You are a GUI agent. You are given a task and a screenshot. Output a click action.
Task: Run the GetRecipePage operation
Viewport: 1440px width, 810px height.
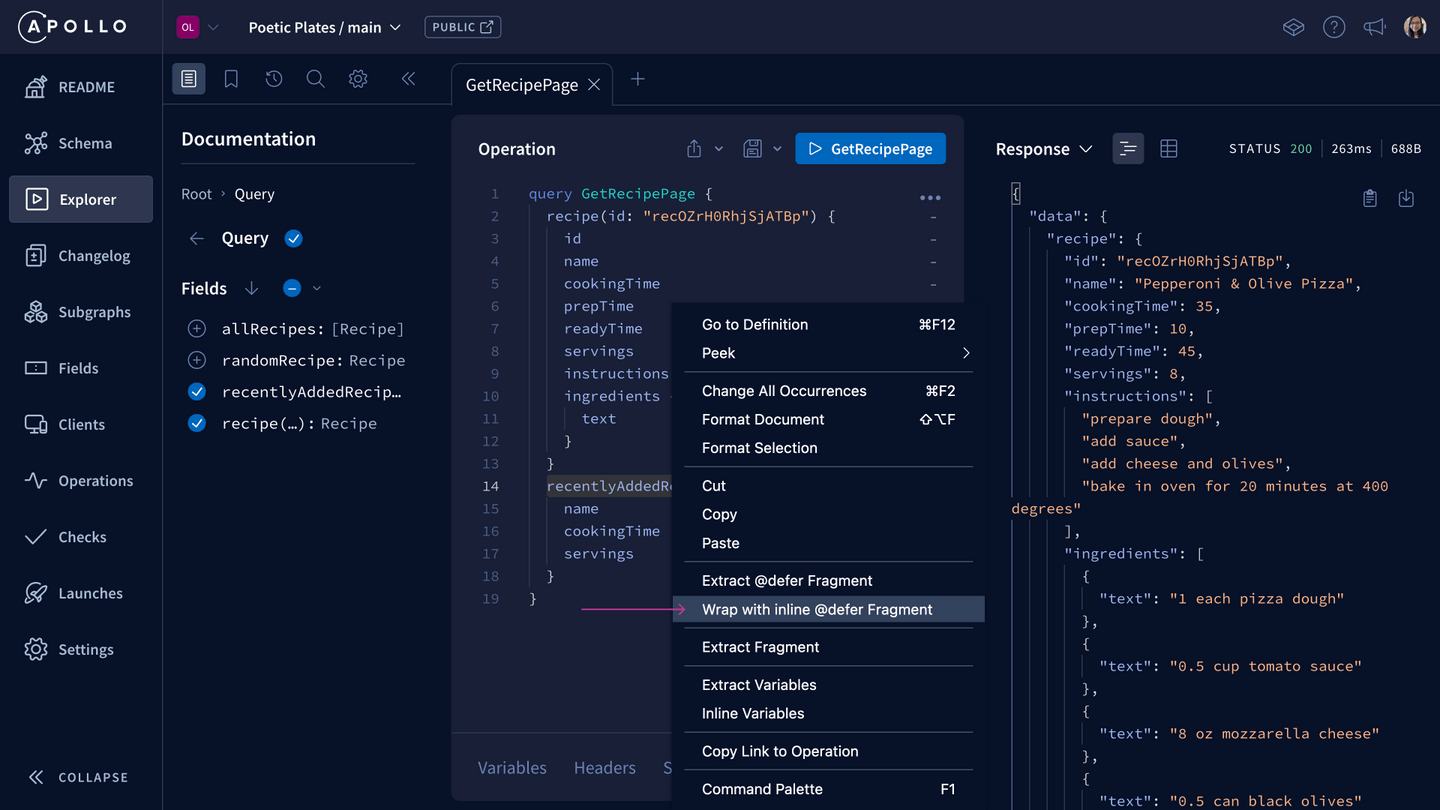click(870, 148)
